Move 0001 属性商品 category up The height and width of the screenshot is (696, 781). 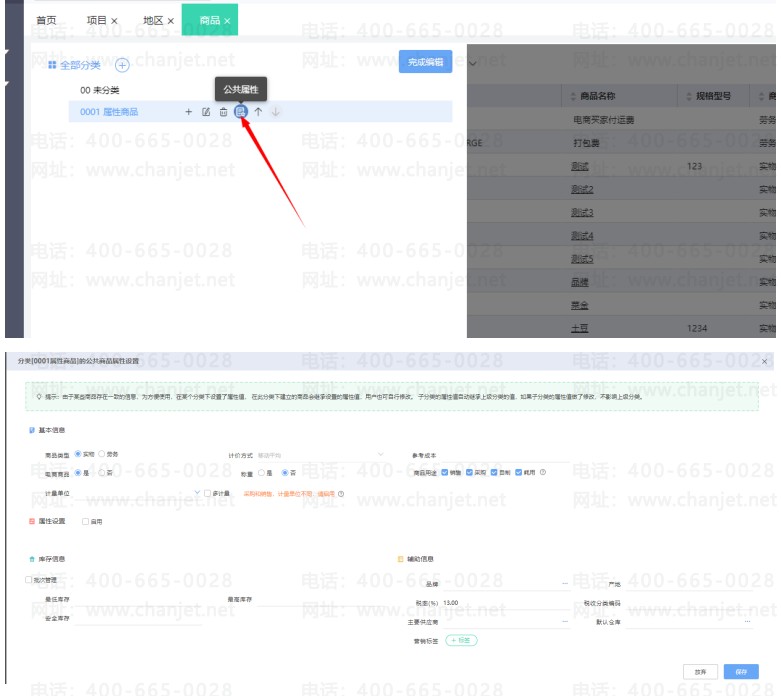tap(258, 112)
